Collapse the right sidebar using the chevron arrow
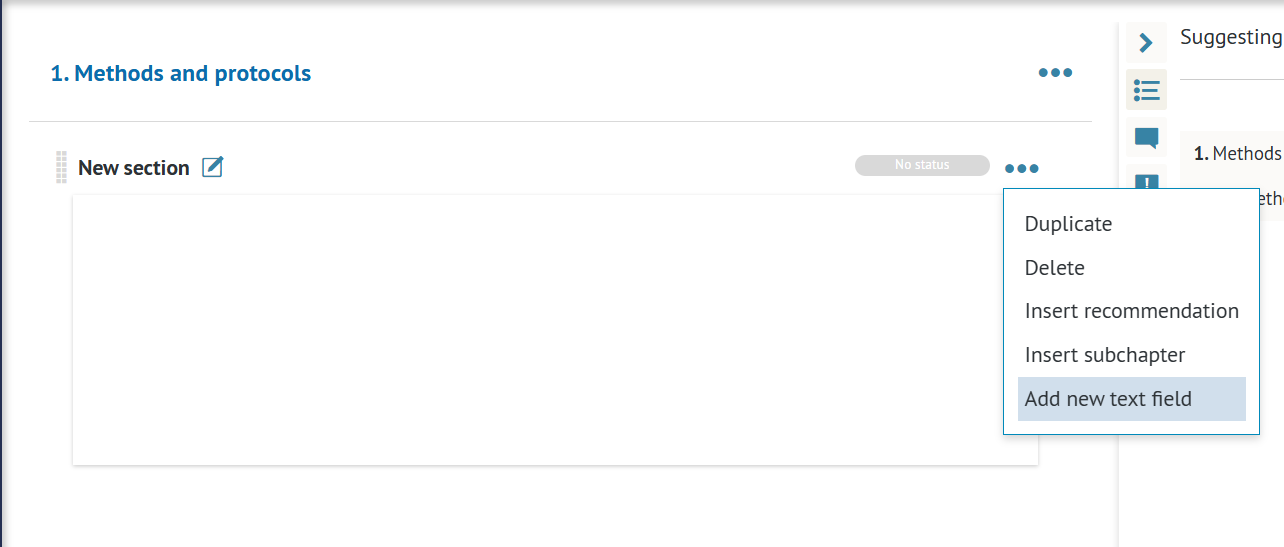The height and width of the screenshot is (547, 1284). [1146, 43]
